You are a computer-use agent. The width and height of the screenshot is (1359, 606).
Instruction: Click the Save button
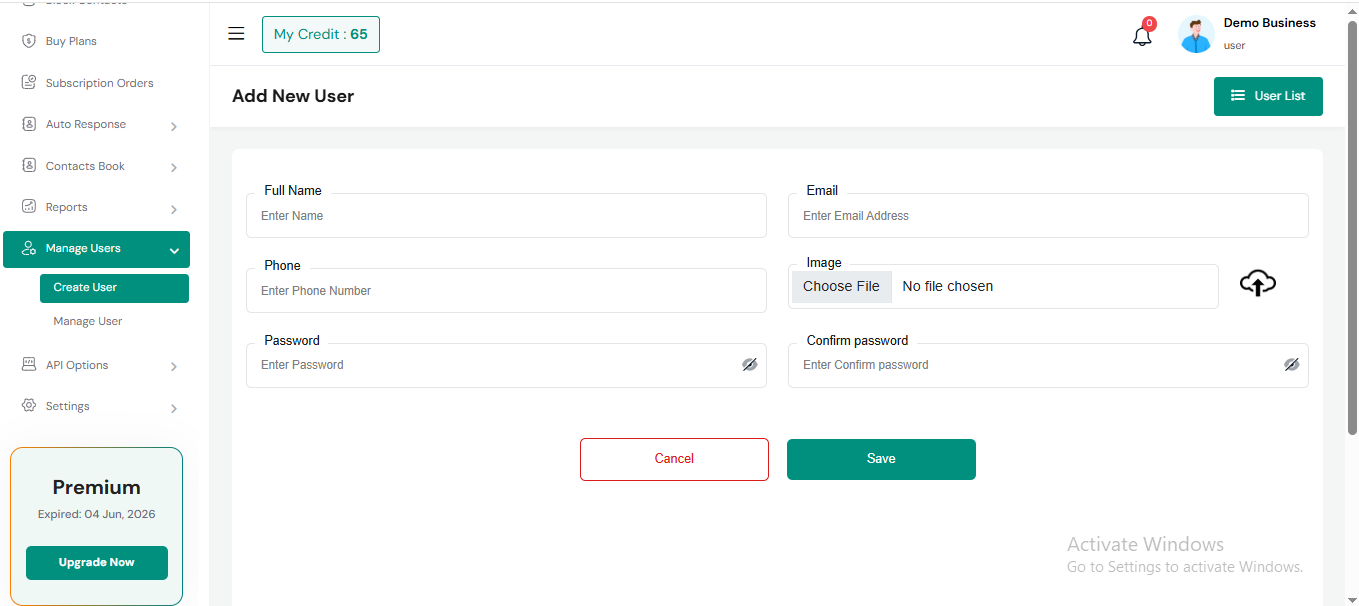(x=881, y=459)
